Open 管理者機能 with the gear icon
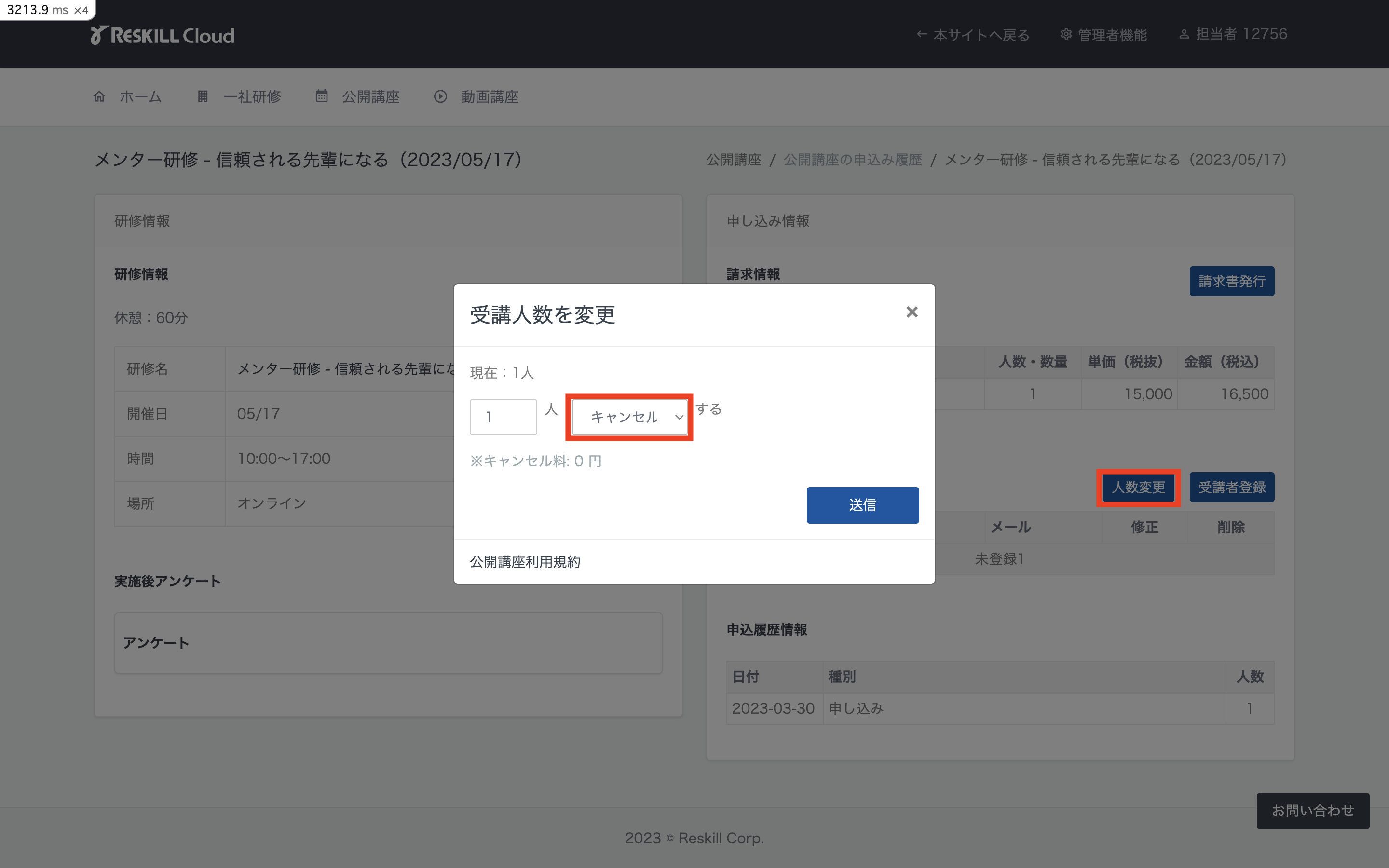This screenshot has width=1389, height=868. tap(1066, 34)
